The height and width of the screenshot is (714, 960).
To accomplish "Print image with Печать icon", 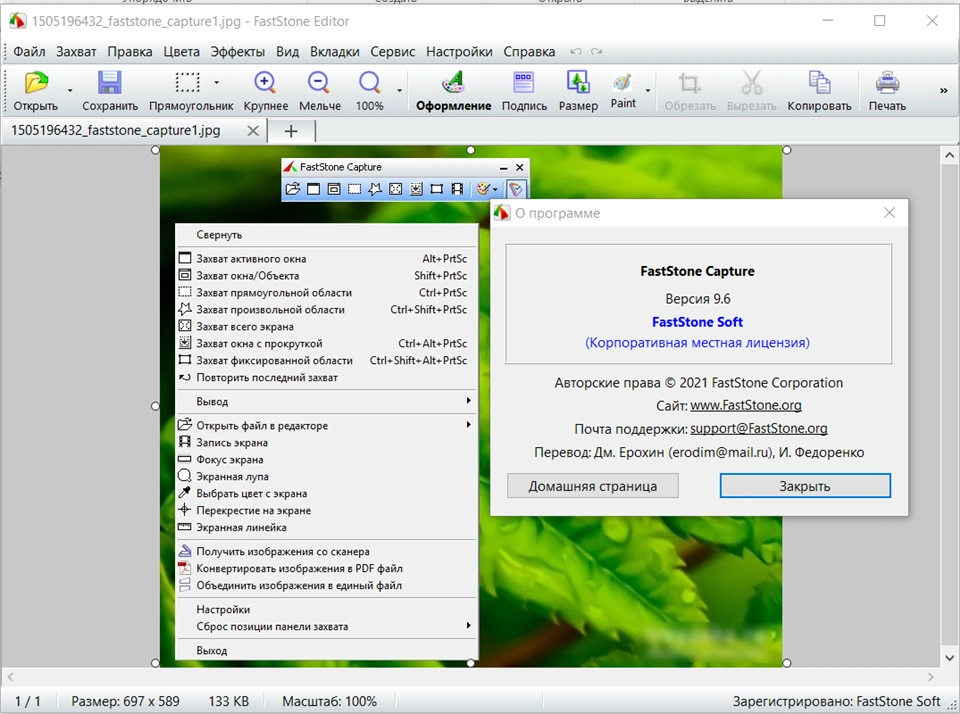I will 887,82.
